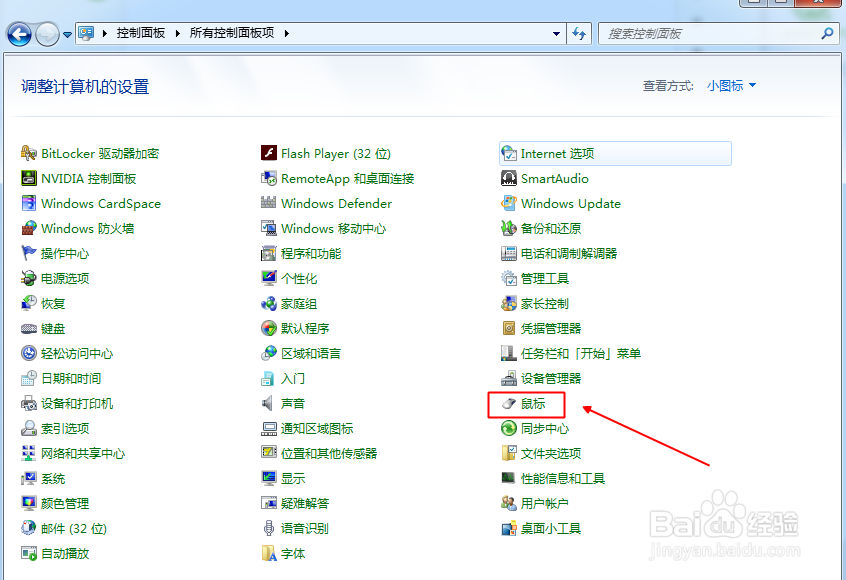This screenshot has height=580, width=846.
Task: Click the 鼠标 mouse icon
Action: click(x=509, y=403)
